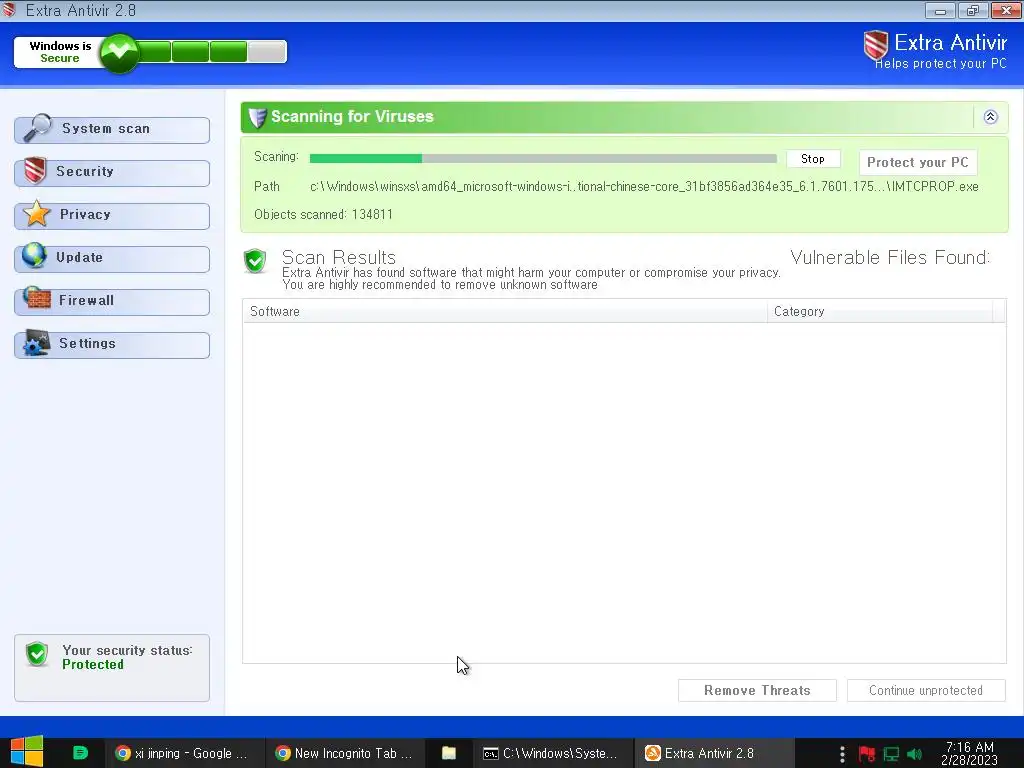Switch to xi jinping Google Chrome window

click(184, 753)
